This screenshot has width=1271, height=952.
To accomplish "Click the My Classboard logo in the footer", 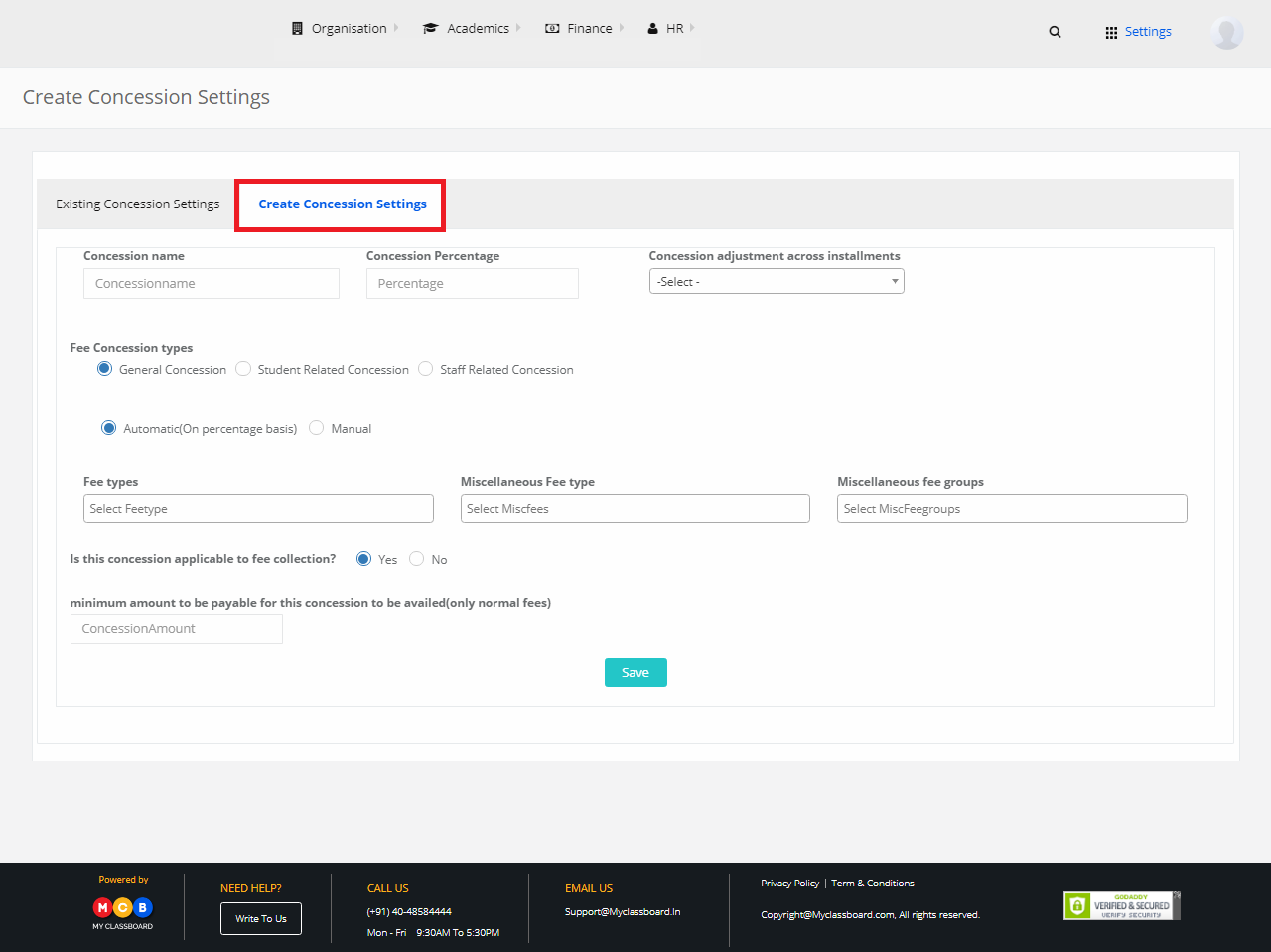I will [123, 908].
